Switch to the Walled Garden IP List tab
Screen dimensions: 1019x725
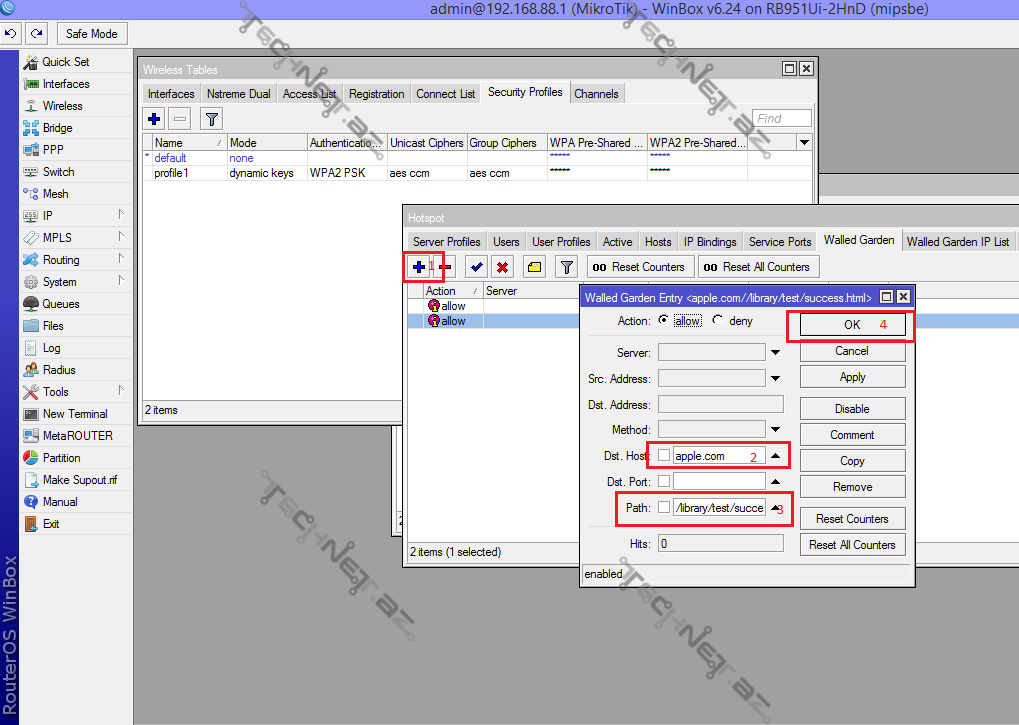(957, 242)
